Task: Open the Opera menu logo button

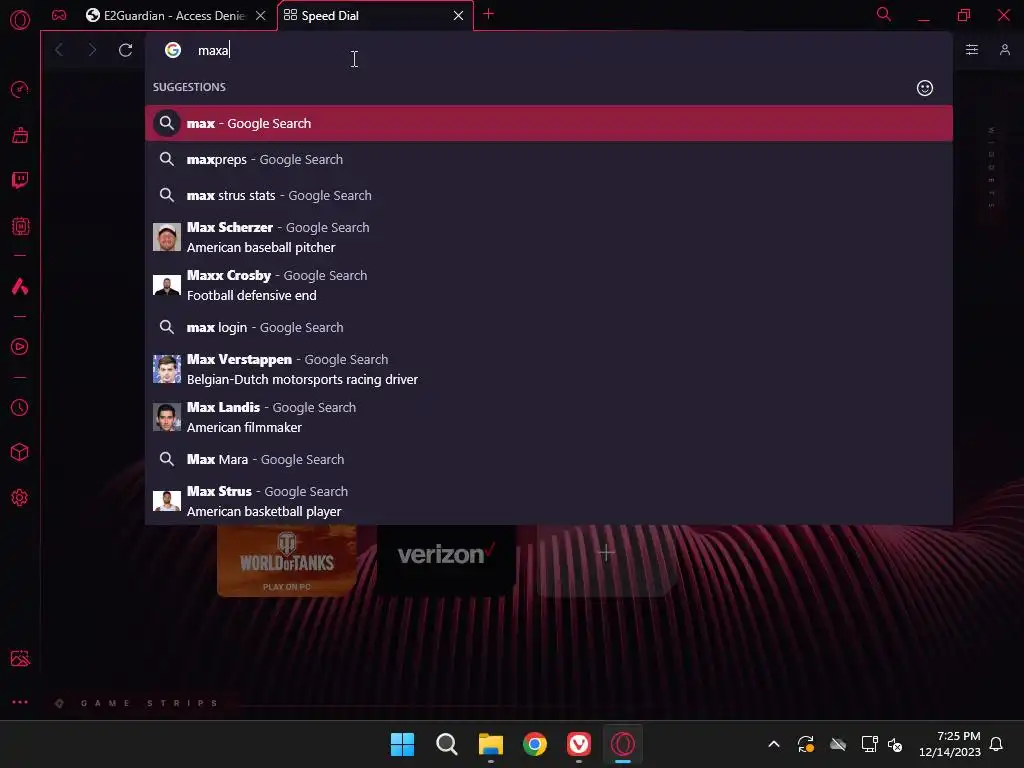Action: pos(20,20)
